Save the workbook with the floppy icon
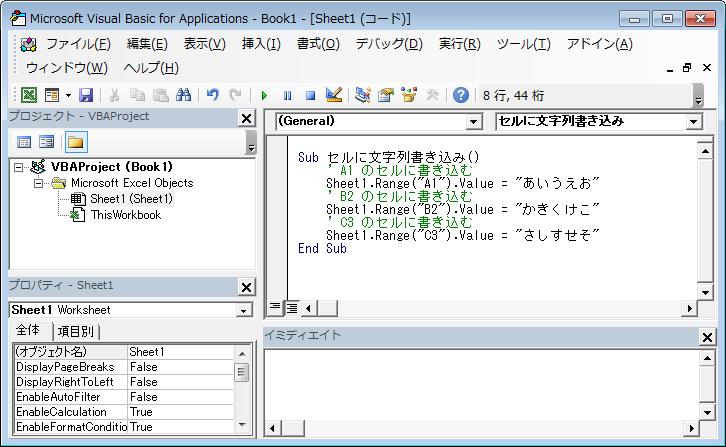The image size is (726, 447). (86, 95)
